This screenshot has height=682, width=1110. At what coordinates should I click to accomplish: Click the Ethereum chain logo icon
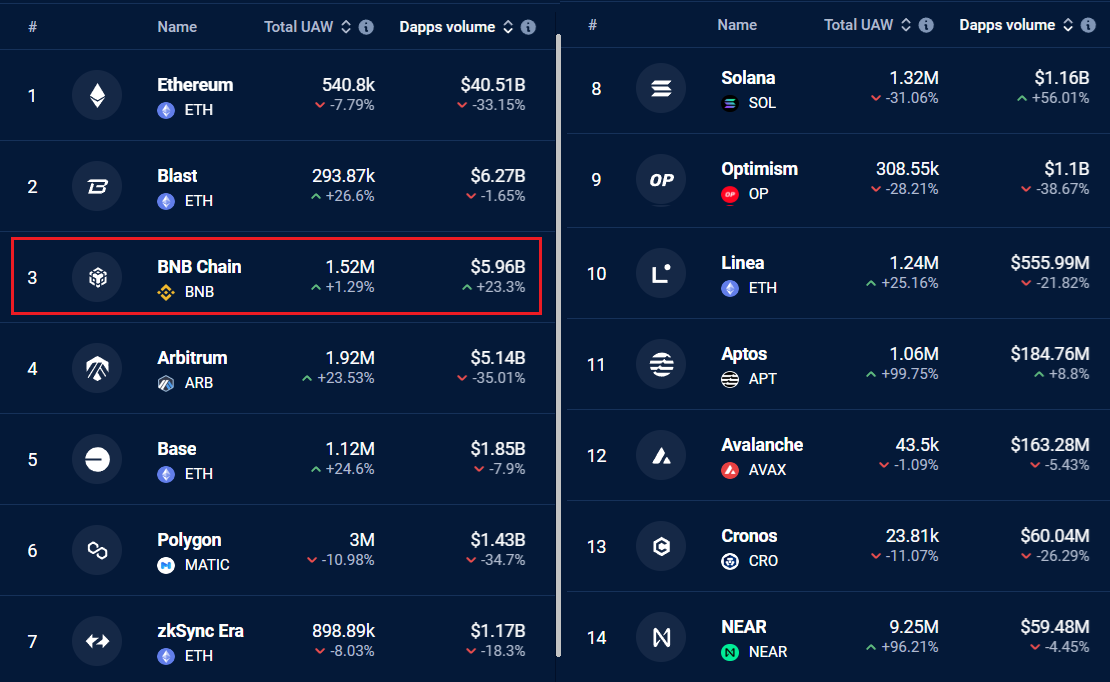click(x=97, y=96)
